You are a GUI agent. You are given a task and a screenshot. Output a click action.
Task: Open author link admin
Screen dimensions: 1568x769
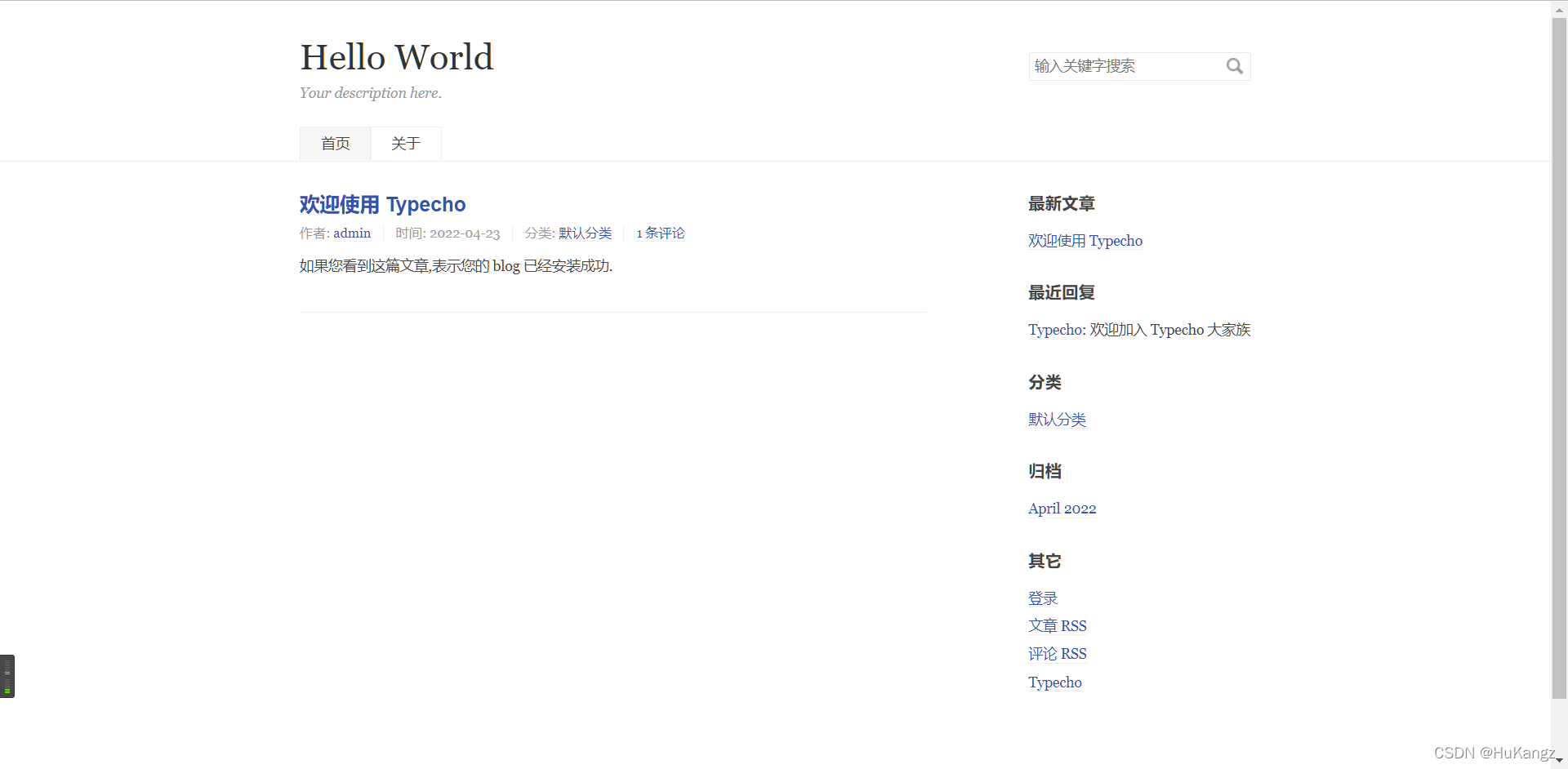point(352,233)
